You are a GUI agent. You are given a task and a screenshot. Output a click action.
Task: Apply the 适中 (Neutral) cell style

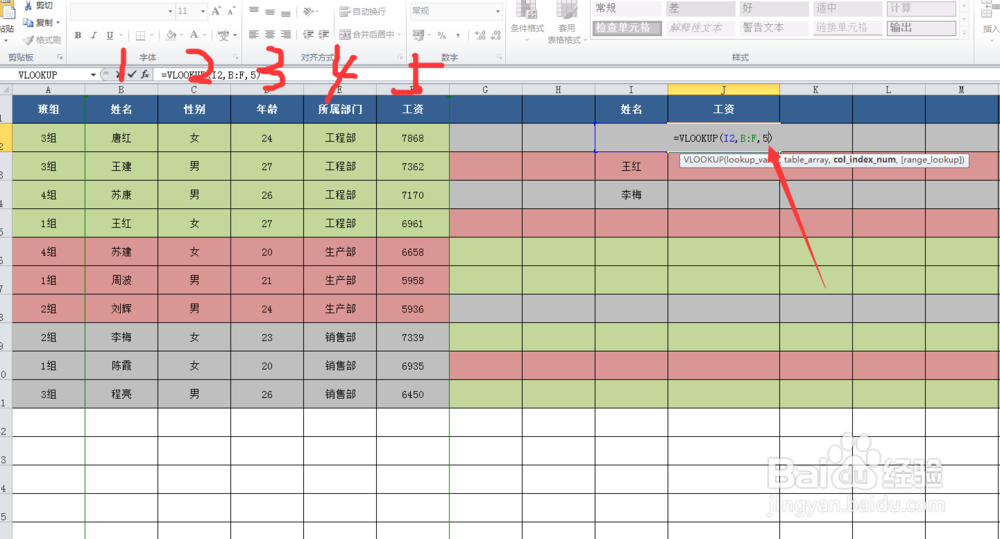848,8
